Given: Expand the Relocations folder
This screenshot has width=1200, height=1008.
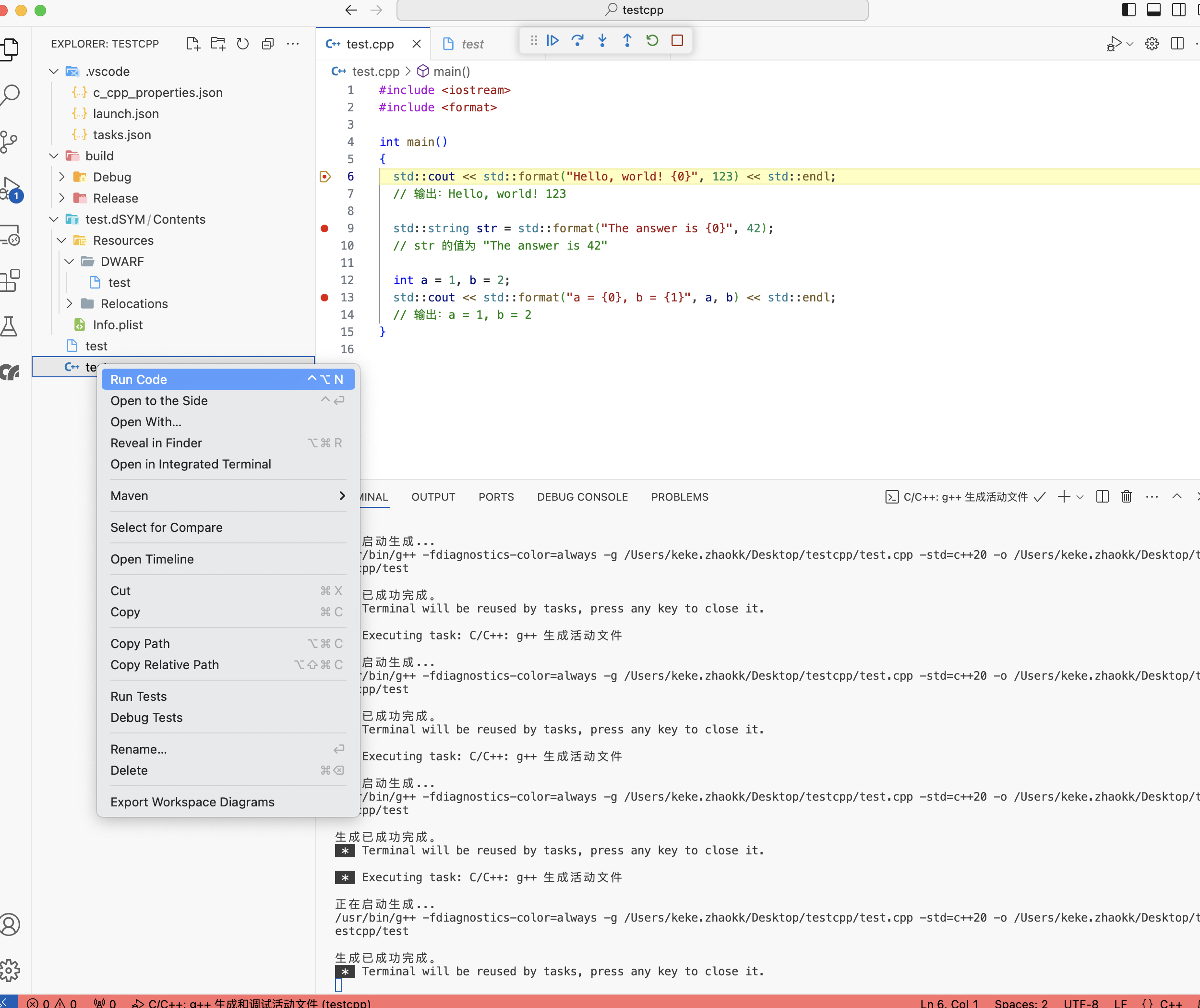Looking at the screenshot, I should pos(70,304).
